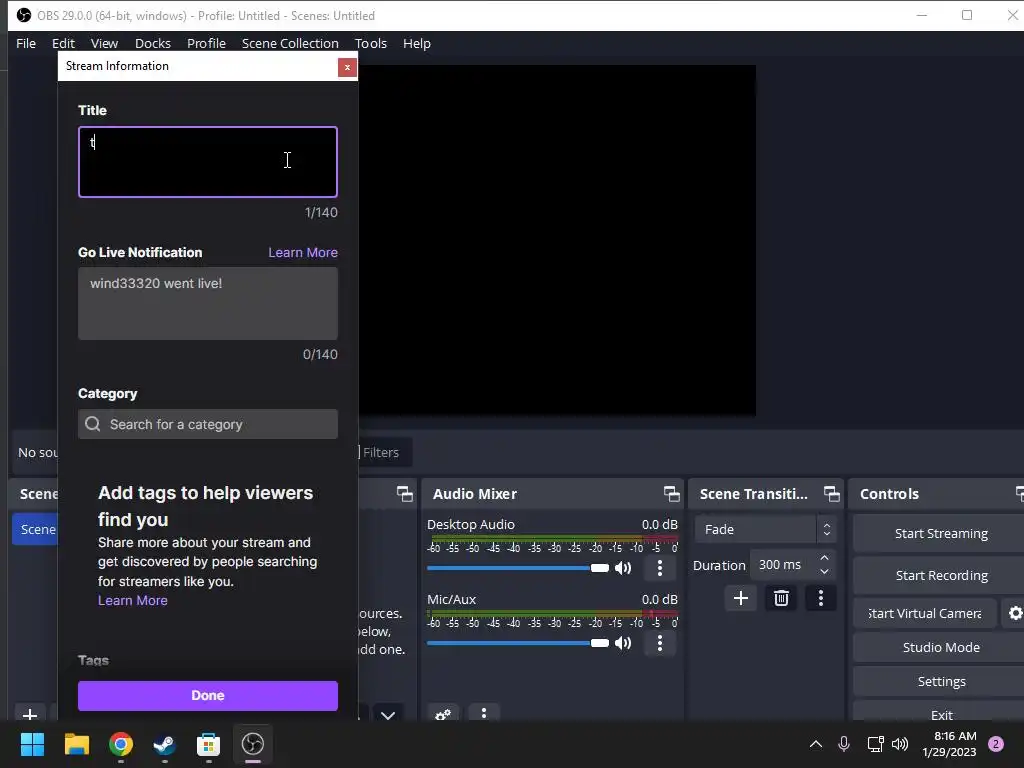Open tags Learn More link
The width and height of the screenshot is (1024, 768).
click(x=133, y=600)
